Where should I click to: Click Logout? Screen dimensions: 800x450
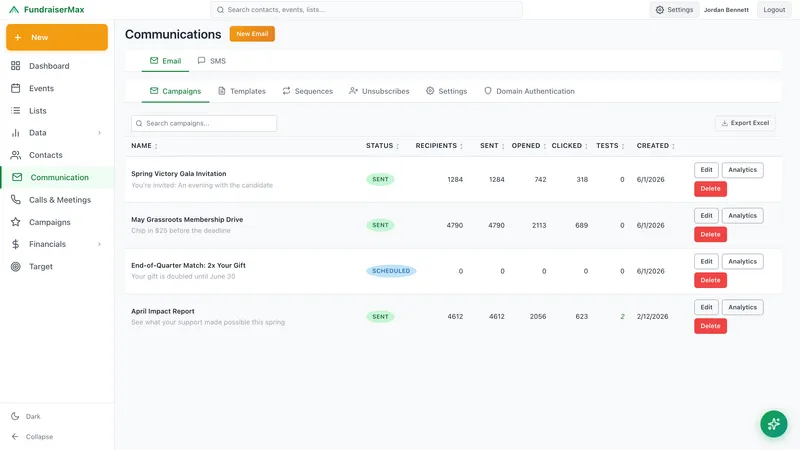click(x=774, y=10)
